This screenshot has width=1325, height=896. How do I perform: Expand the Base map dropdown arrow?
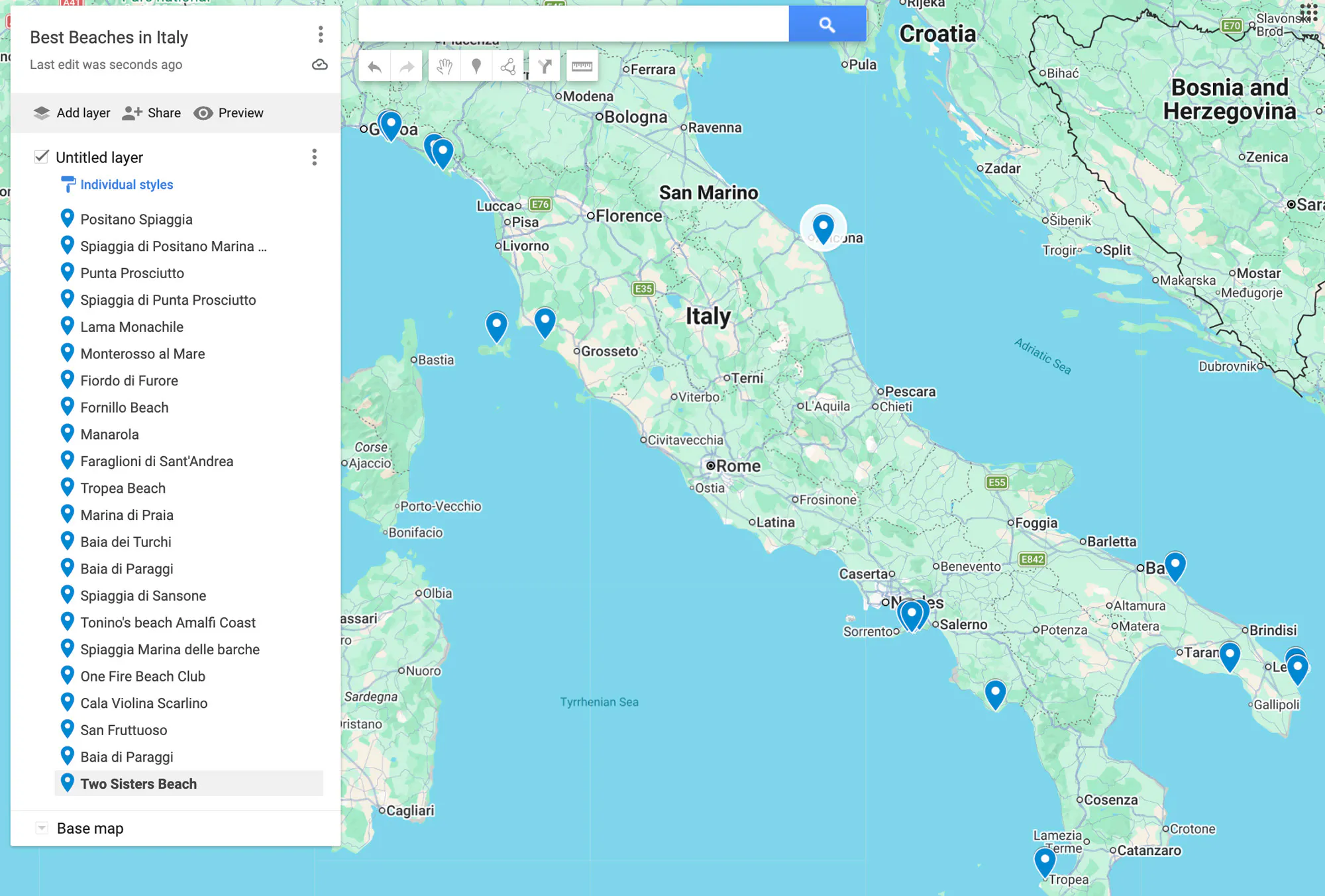(42, 828)
